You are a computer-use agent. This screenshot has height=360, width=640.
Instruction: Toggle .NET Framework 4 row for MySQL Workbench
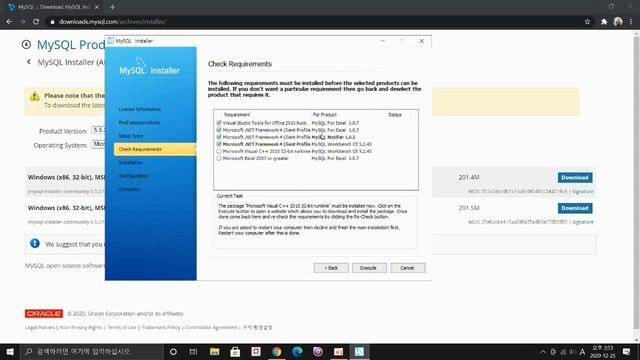click(219, 144)
